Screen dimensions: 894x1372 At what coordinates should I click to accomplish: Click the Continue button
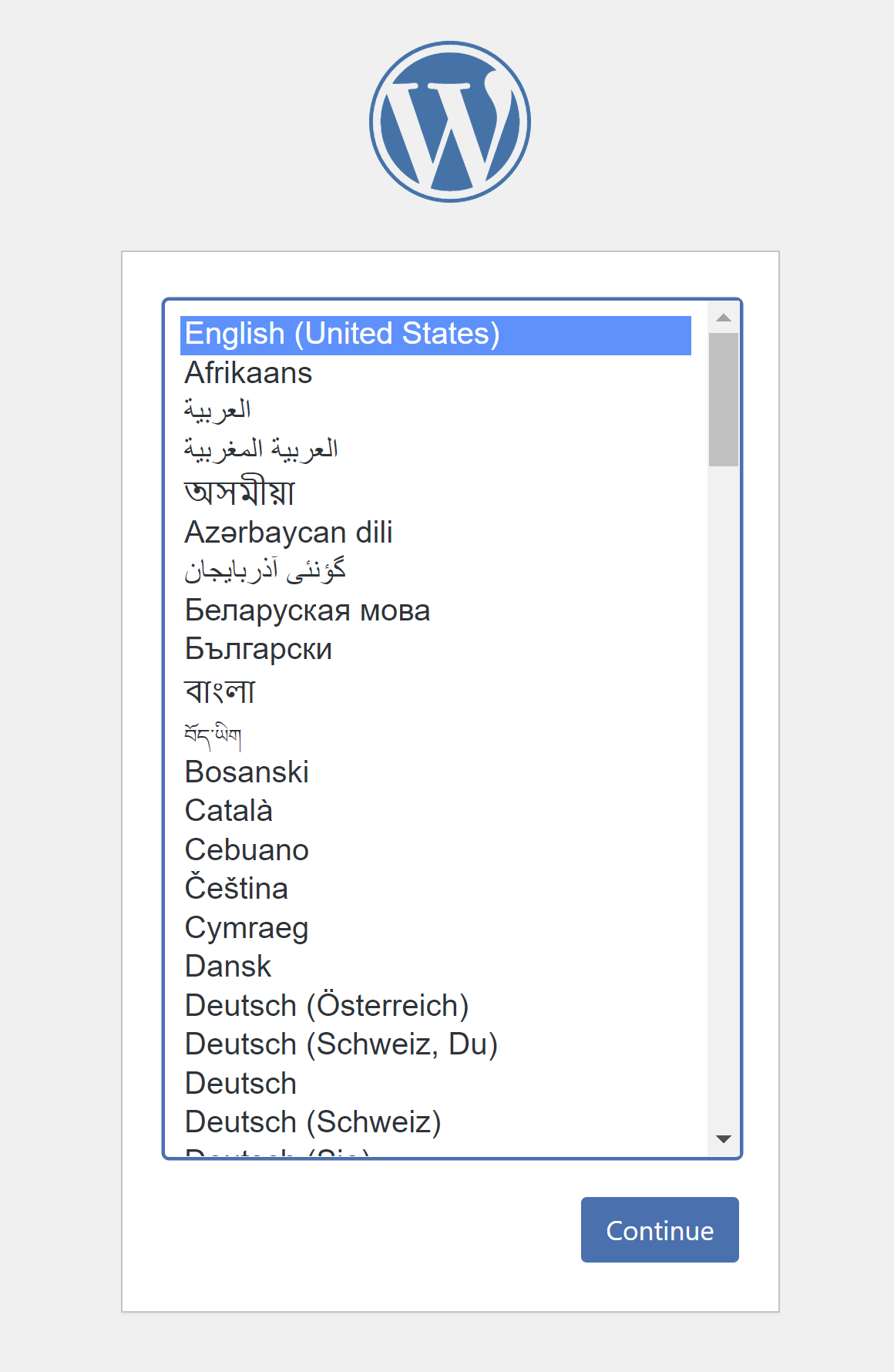tap(660, 1229)
